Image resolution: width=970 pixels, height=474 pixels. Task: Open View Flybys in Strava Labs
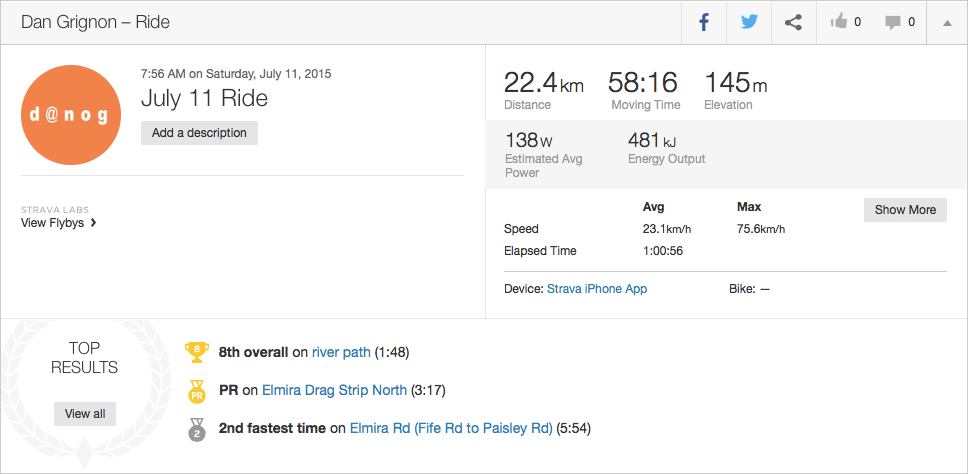click(x=58, y=223)
